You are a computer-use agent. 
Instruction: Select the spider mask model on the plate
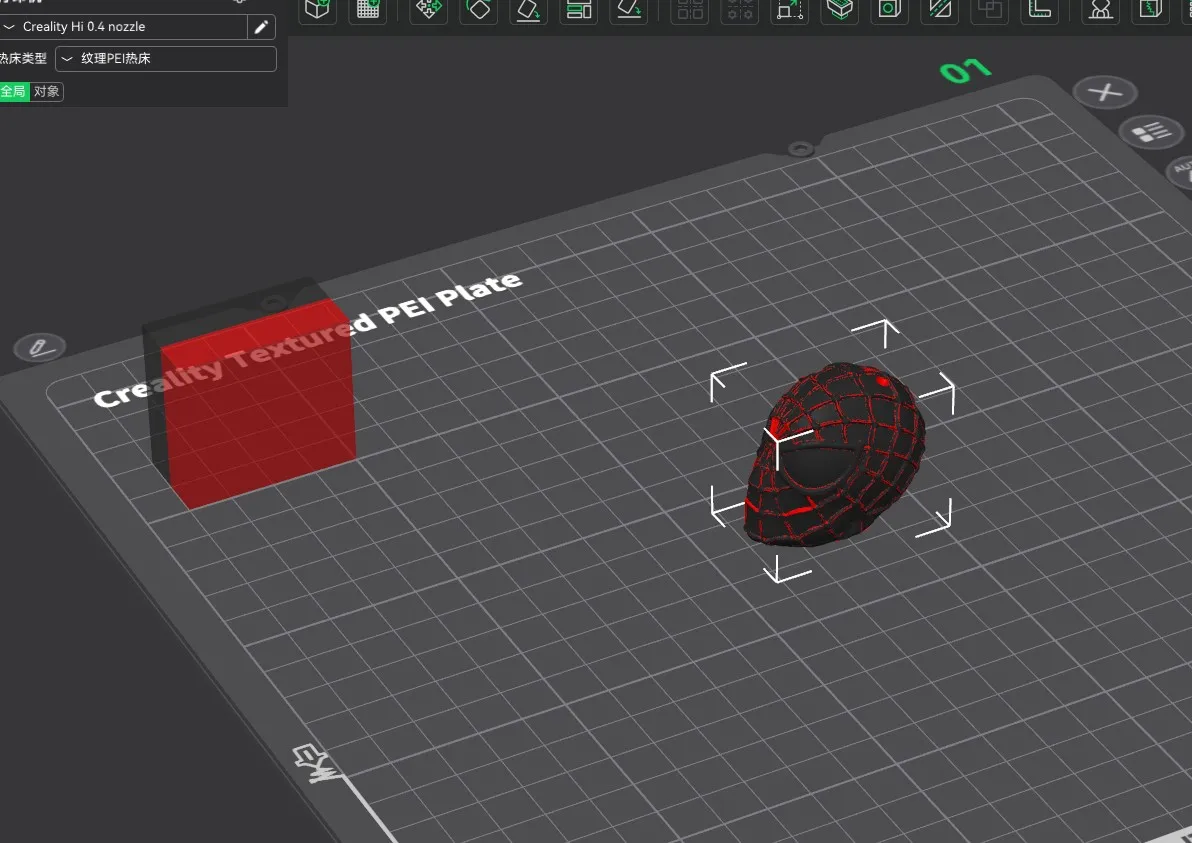(836, 456)
